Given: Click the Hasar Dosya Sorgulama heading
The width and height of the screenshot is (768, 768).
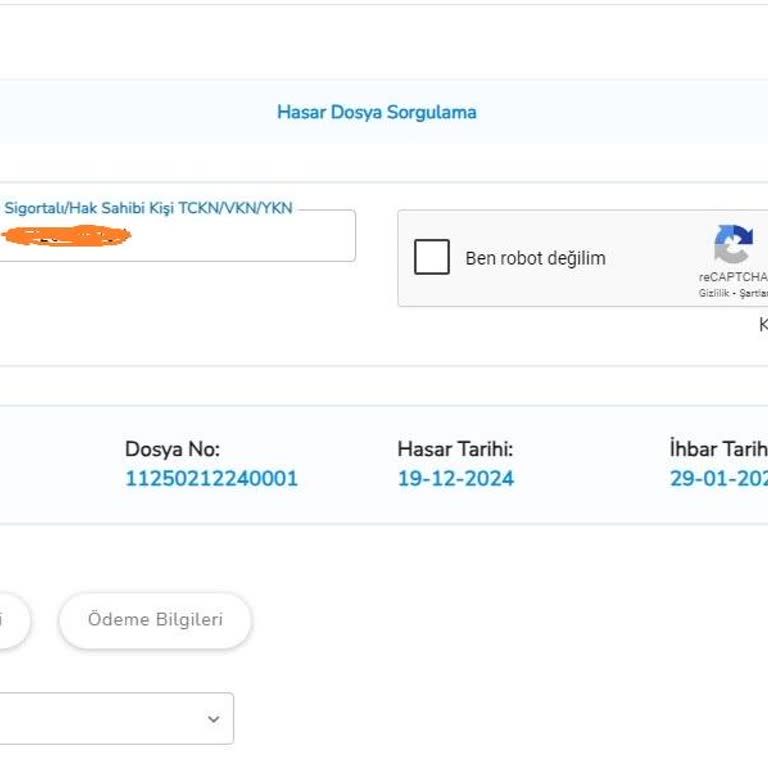Looking at the screenshot, I should 377,112.
